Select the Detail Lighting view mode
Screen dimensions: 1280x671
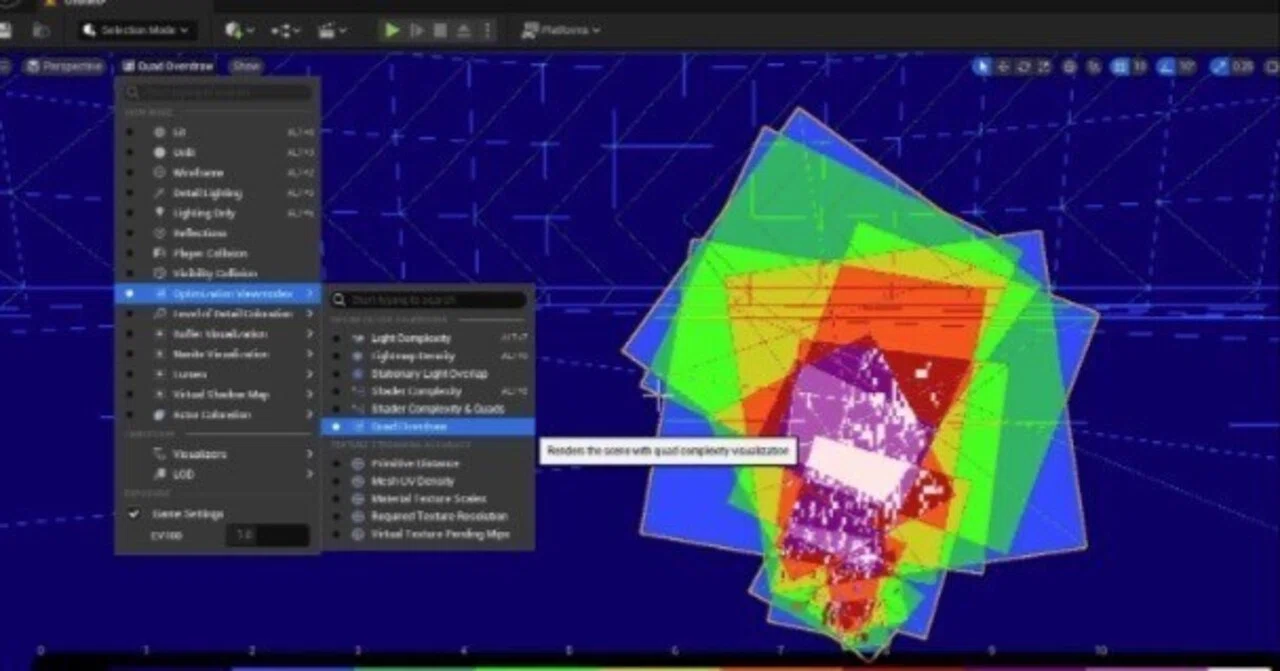[x=217, y=192]
